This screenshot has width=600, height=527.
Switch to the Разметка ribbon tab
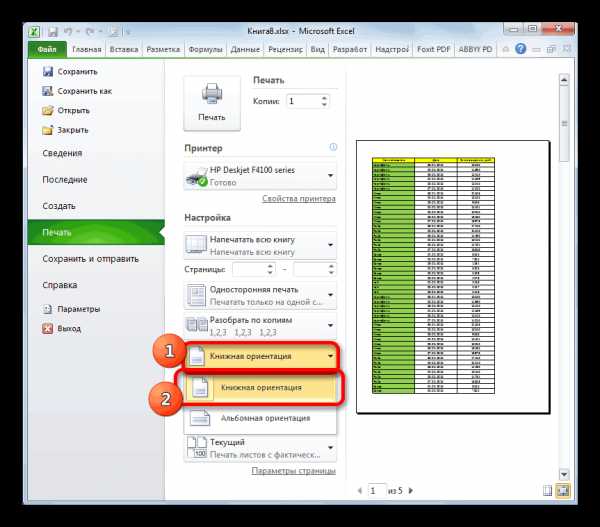coord(163,49)
